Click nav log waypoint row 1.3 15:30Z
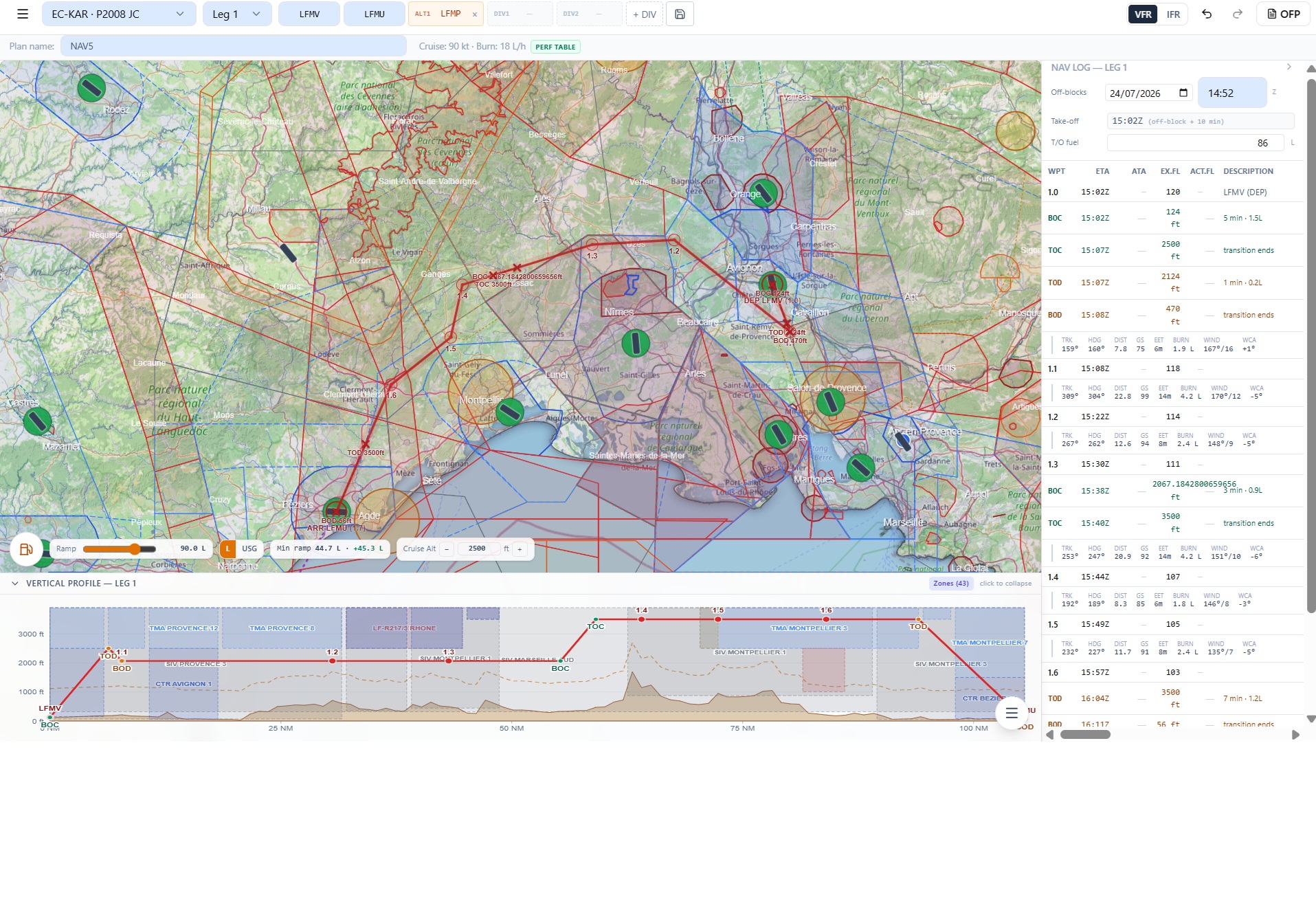Image resolution: width=1316 pixels, height=897 pixels. 1173,464
